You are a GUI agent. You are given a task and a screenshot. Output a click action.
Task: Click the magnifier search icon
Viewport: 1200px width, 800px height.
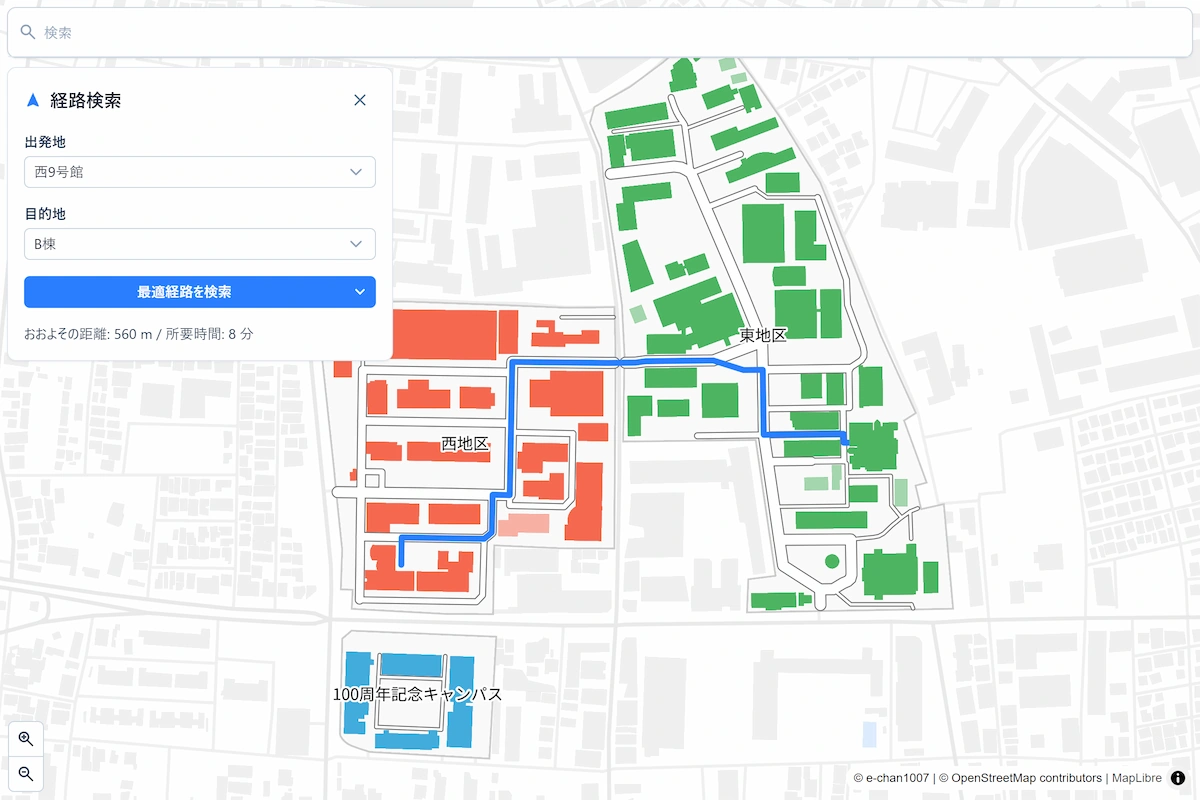tap(28, 32)
